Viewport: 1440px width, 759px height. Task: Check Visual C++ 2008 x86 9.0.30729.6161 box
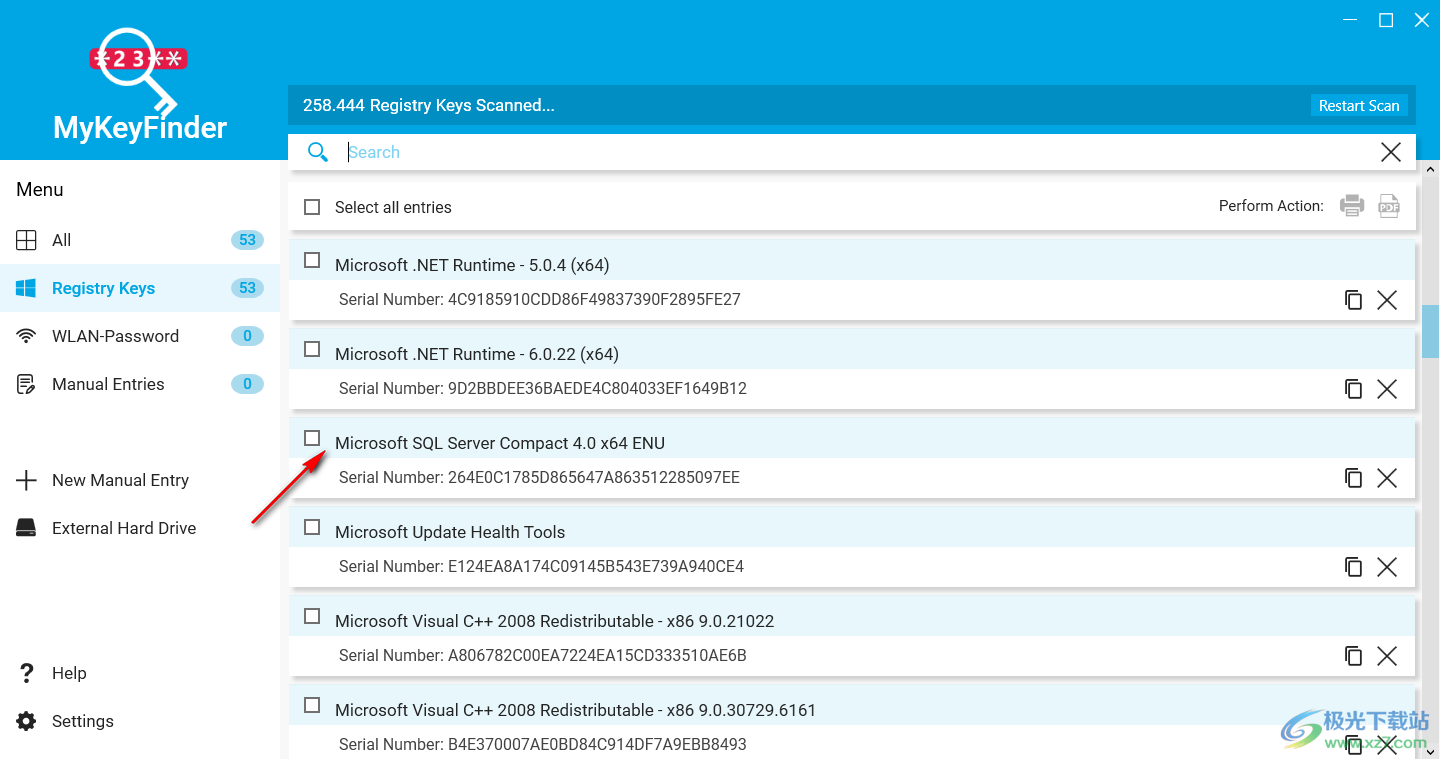coord(312,705)
